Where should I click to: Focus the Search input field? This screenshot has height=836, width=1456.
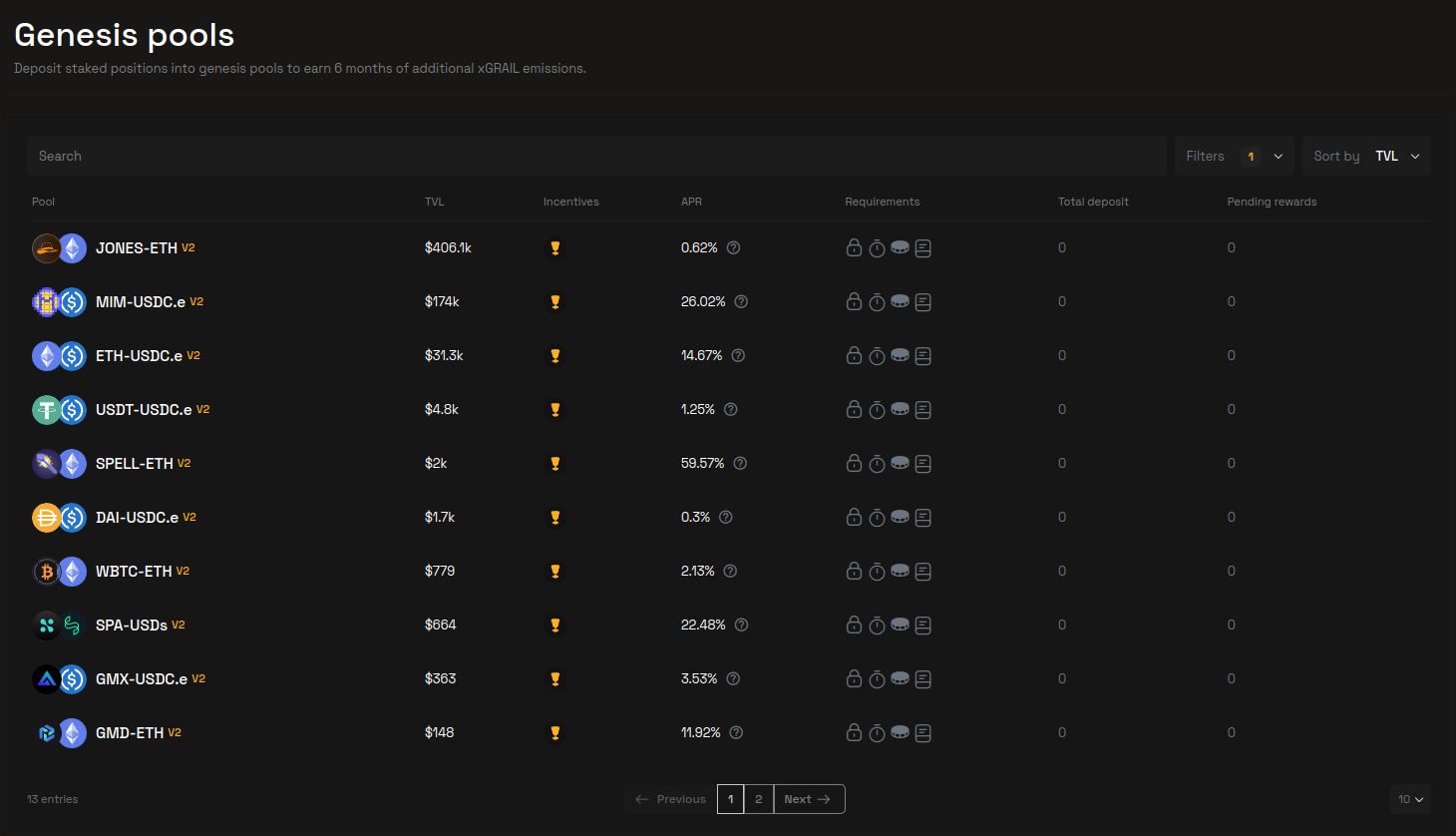[x=596, y=156]
